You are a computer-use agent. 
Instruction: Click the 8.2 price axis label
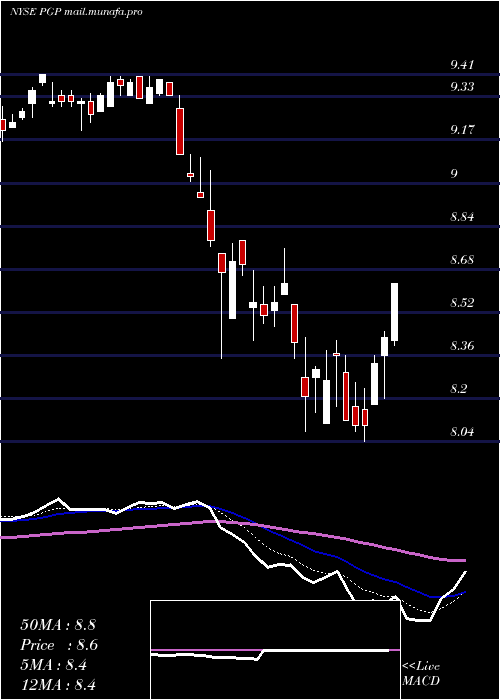(x=458, y=389)
